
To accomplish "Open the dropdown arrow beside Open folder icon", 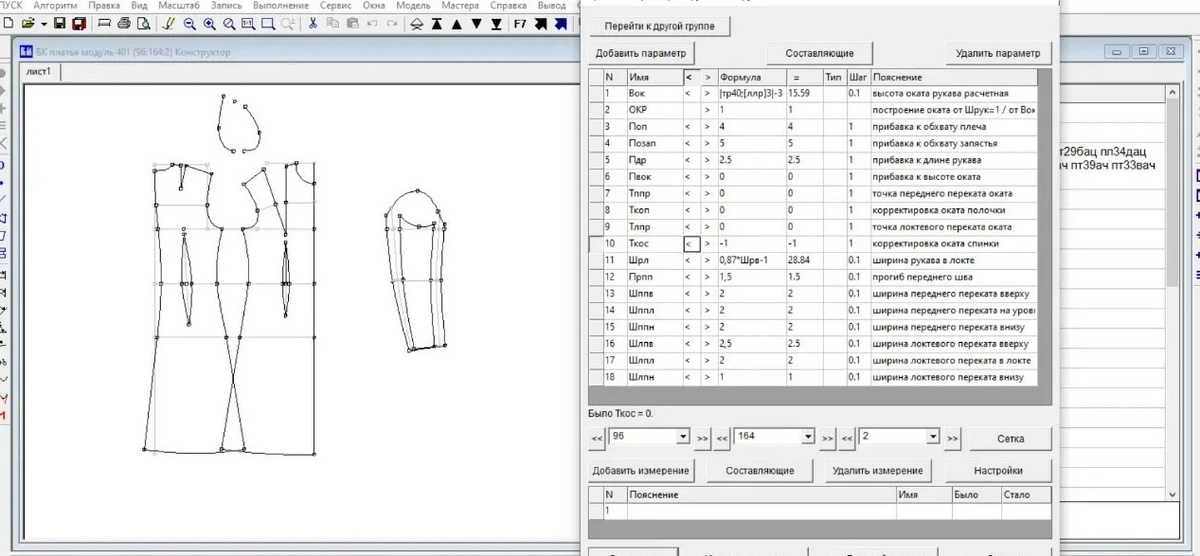I will tap(43, 23).
